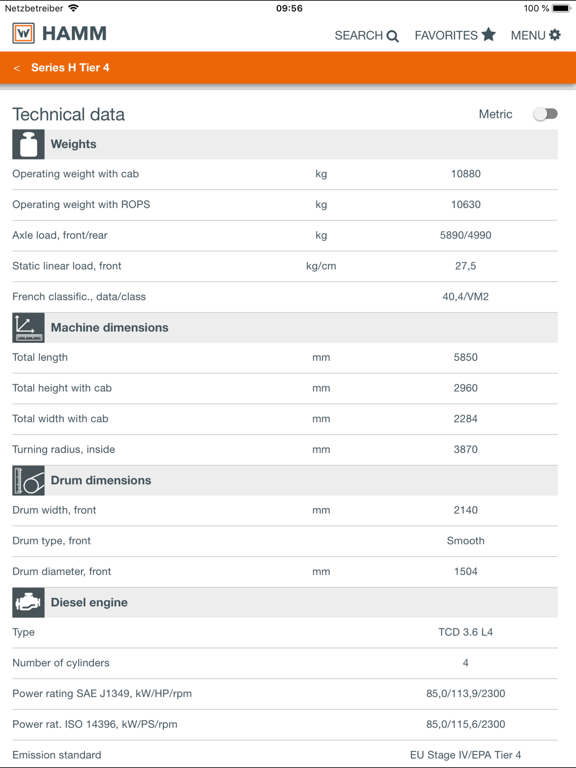Go back with the chevron arrow
This screenshot has height=768, width=576.
click(17, 68)
